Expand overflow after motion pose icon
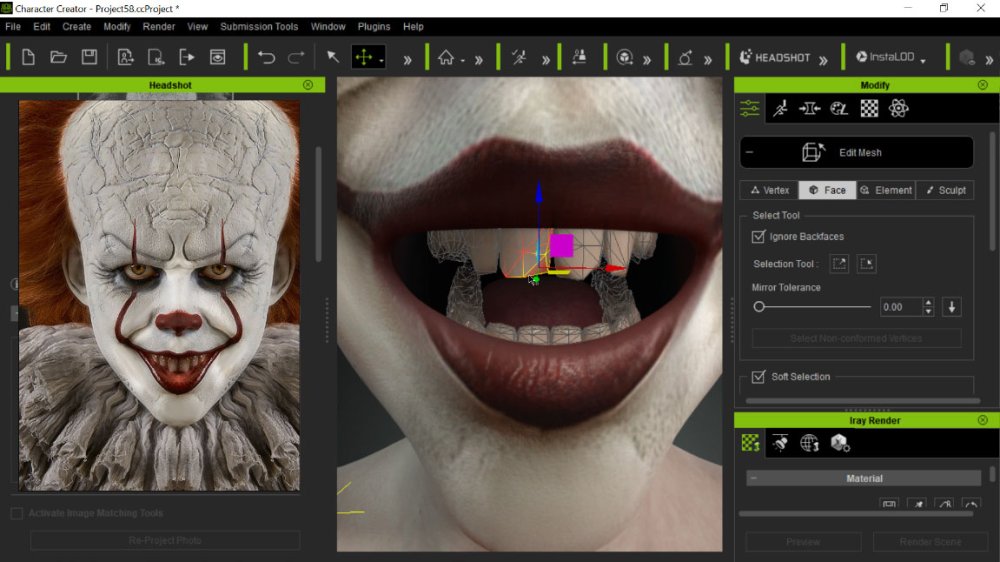 pos(546,61)
